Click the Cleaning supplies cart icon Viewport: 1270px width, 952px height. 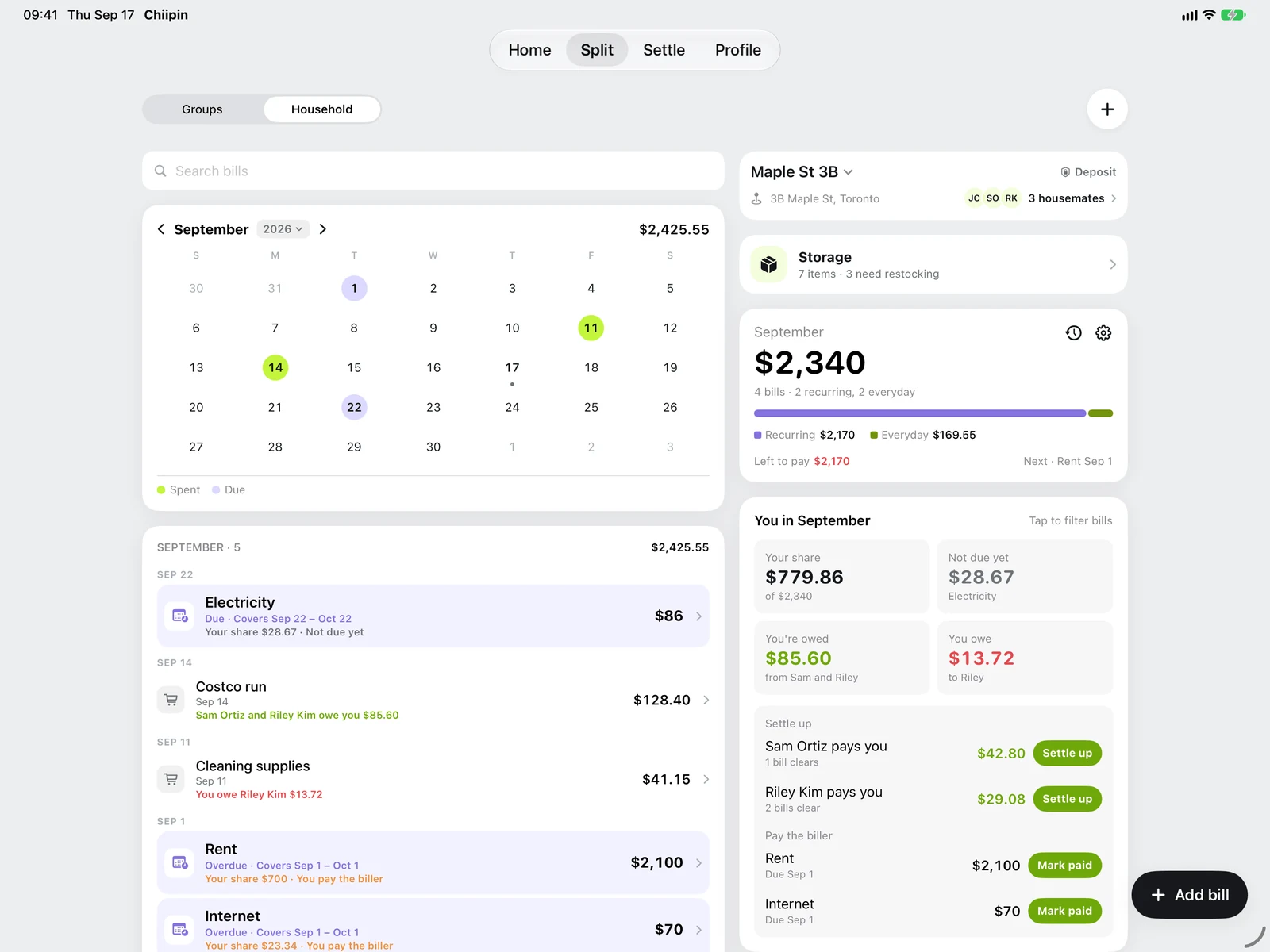[x=171, y=779]
